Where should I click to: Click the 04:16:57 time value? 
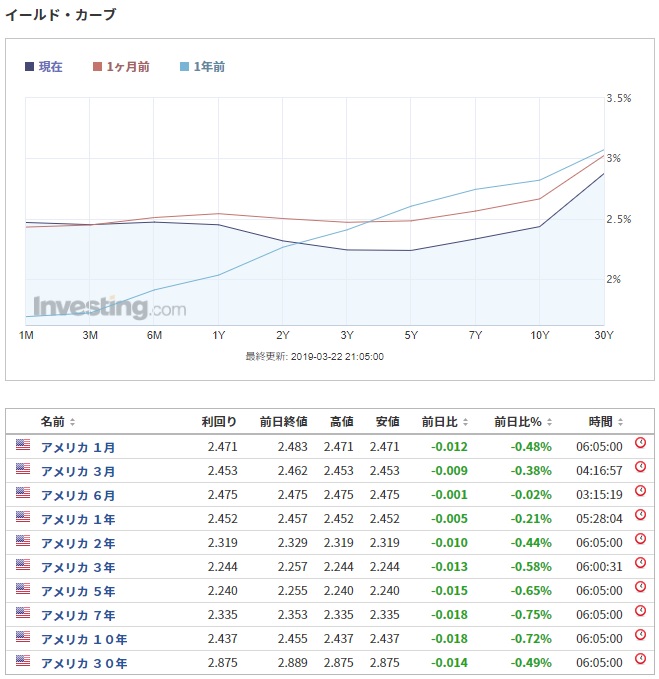click(599, 471)
